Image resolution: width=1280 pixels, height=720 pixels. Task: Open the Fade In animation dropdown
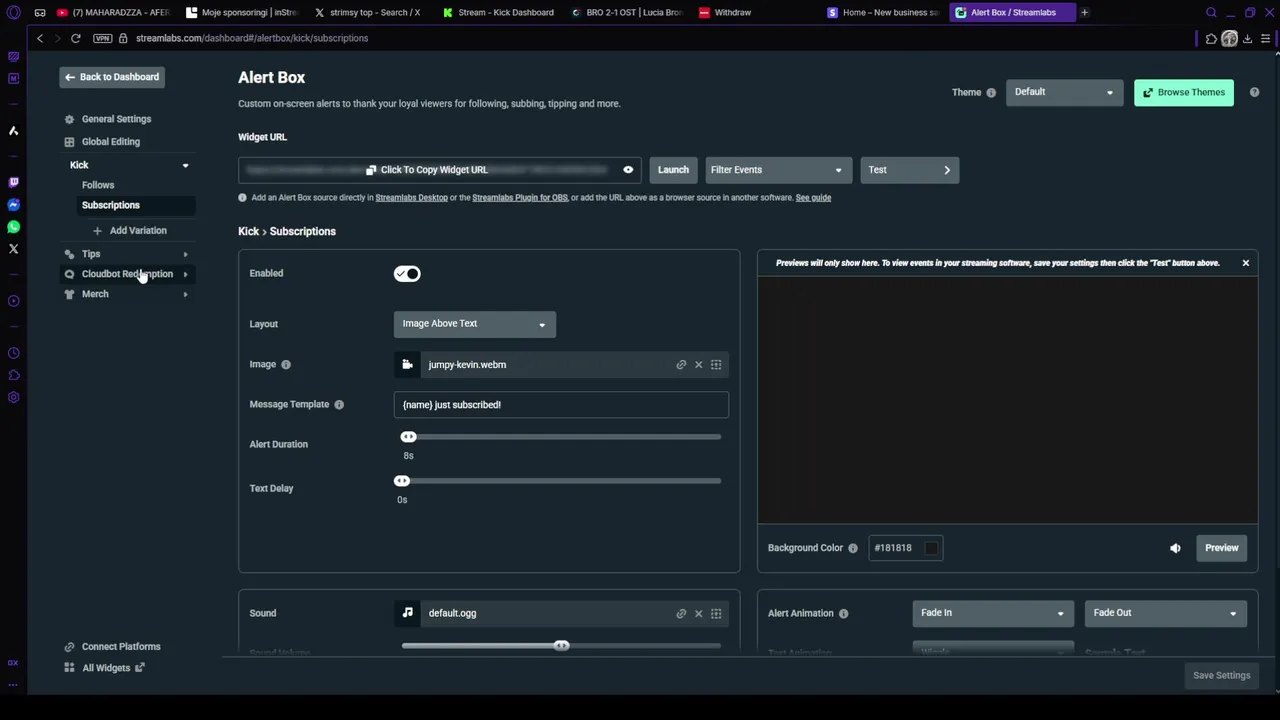pyautogui.click(x=993, y=613)
